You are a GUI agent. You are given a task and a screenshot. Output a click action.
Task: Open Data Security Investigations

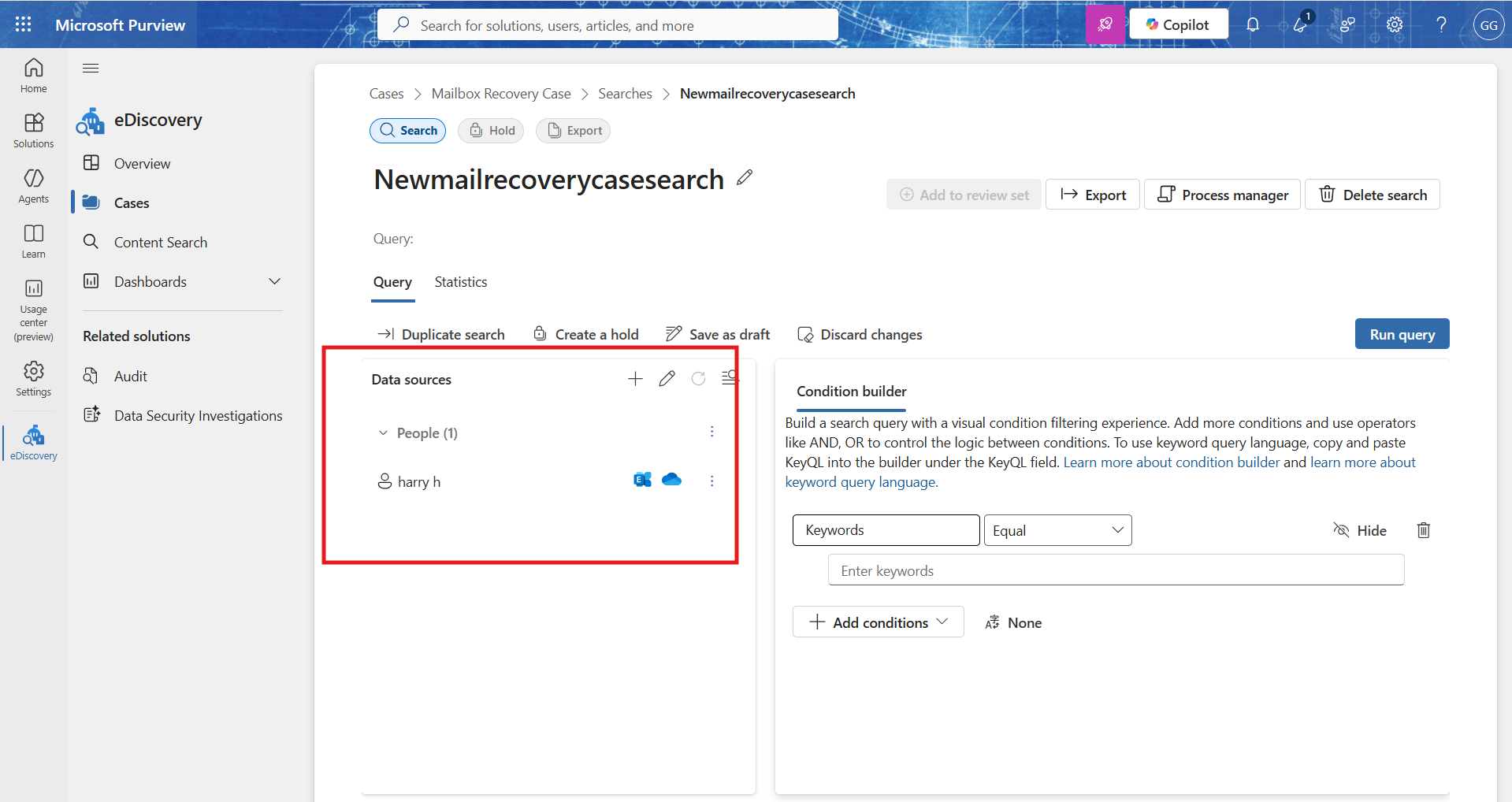tap(198, 415)
